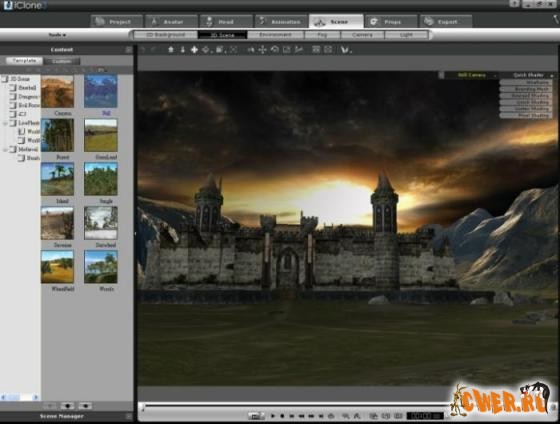Click the second of two grid icons
The width and height of the screenshot is (560, 424).
(x=328, y=50)
